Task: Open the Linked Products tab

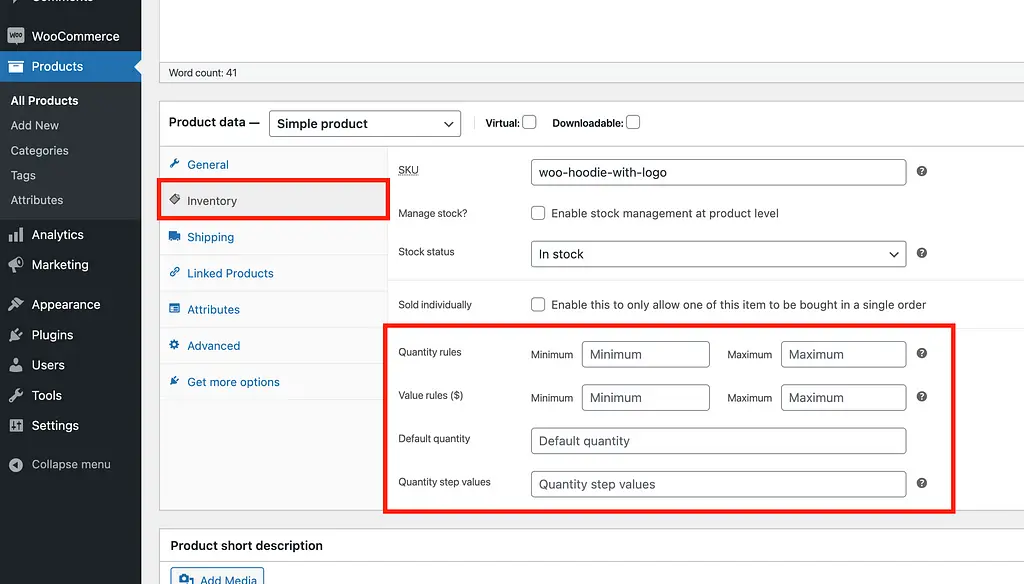Action: [230, 273]
